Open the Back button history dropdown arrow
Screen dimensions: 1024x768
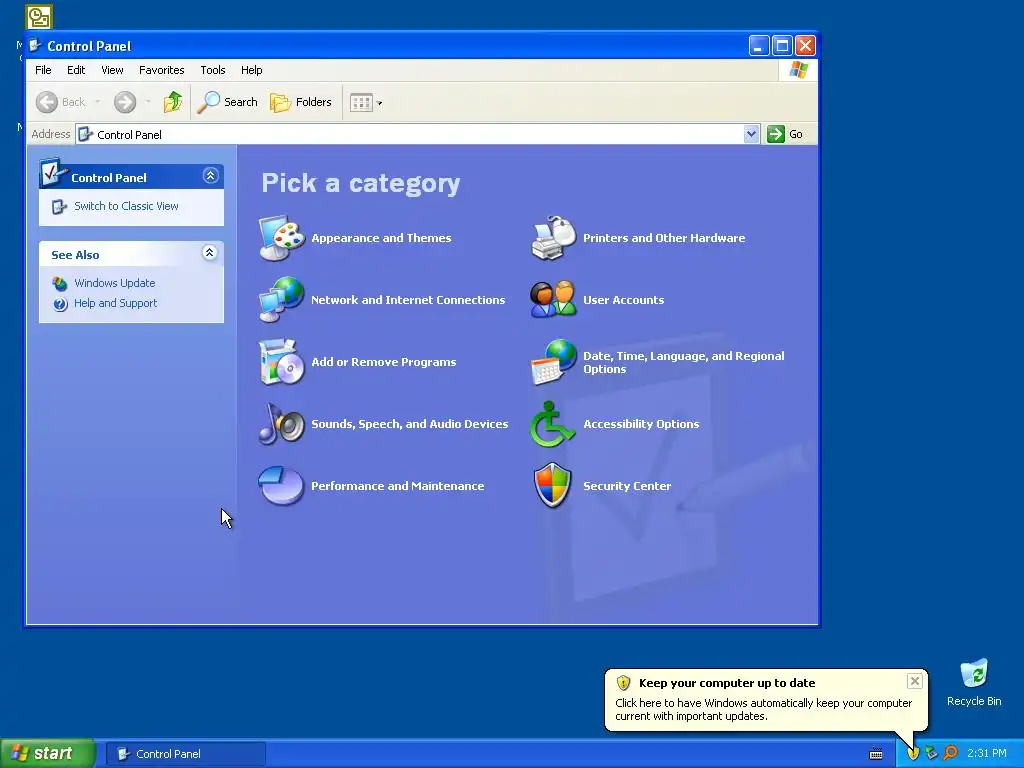click(98, 102)
